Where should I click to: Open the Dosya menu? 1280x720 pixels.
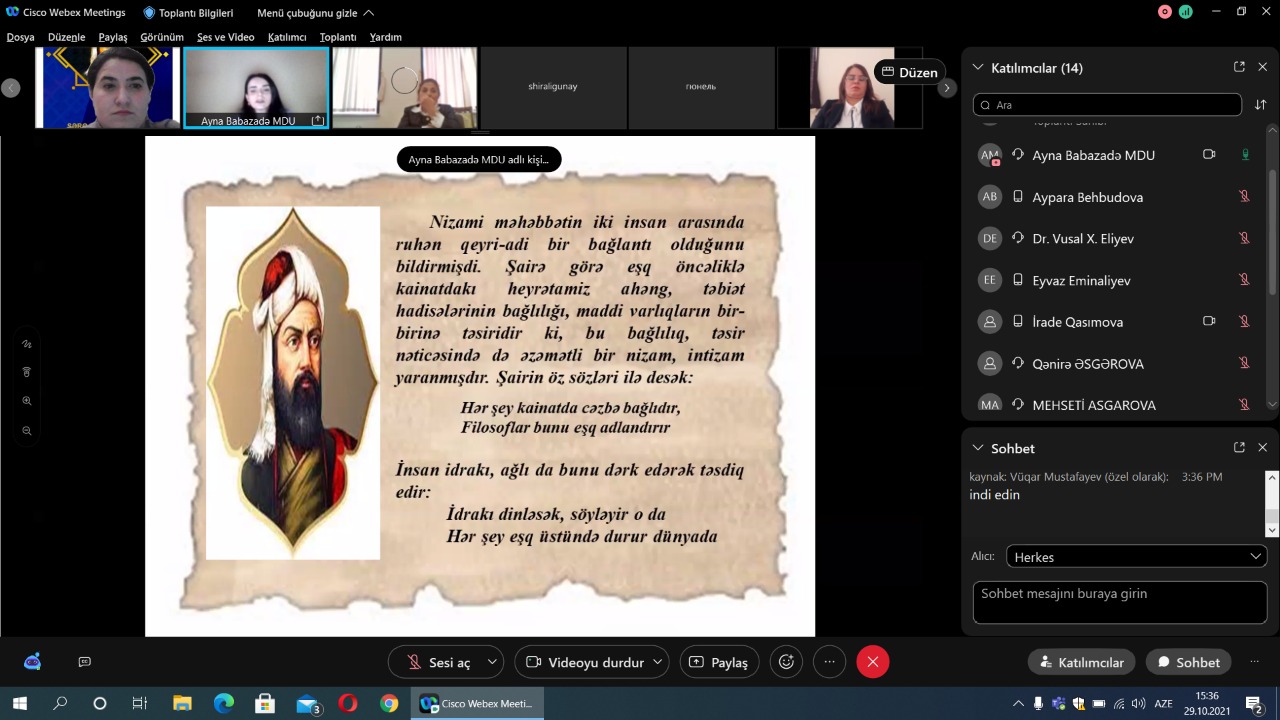[21, 37]
